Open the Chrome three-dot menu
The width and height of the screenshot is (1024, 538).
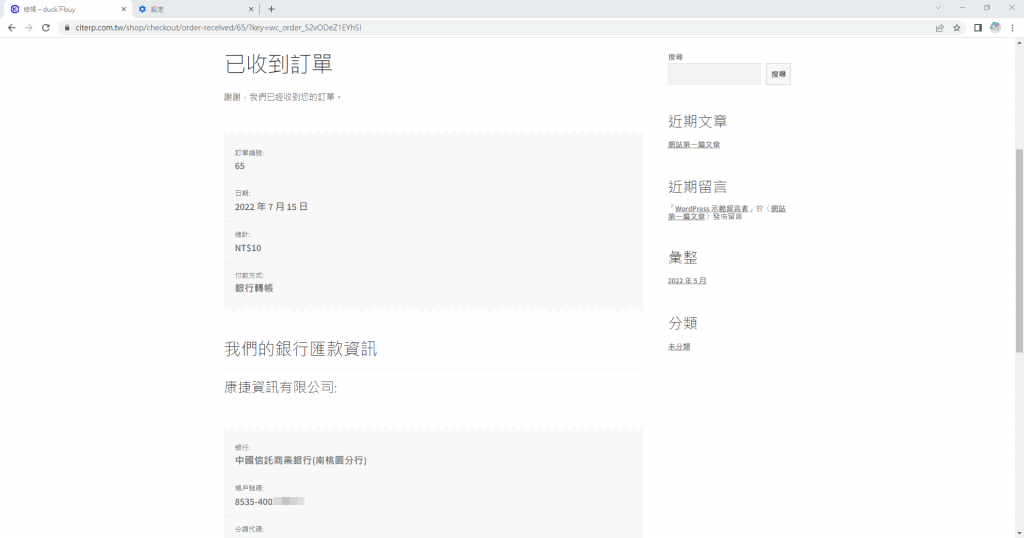[x=1012, y=28]
